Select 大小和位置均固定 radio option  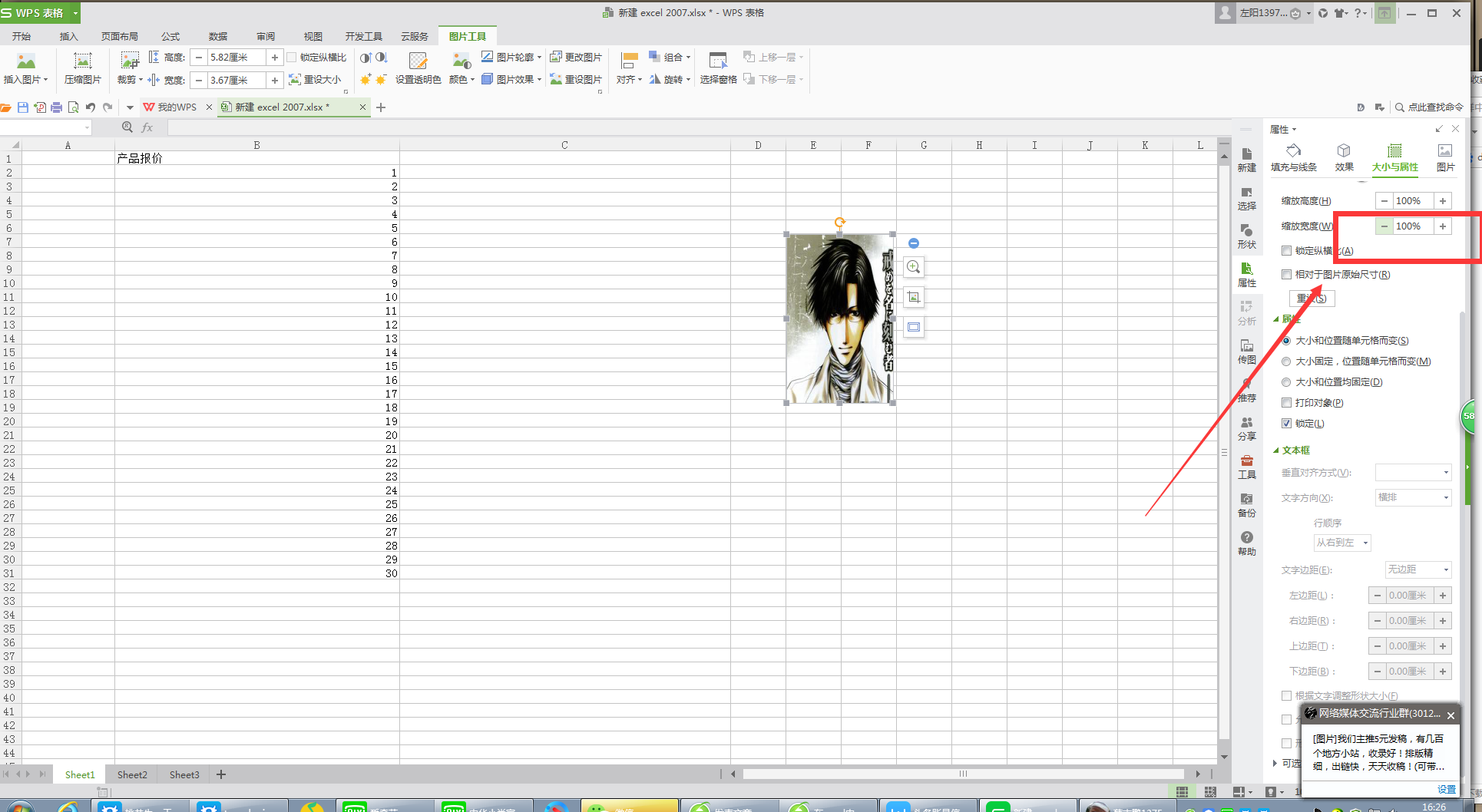(x=1286, y=382)
